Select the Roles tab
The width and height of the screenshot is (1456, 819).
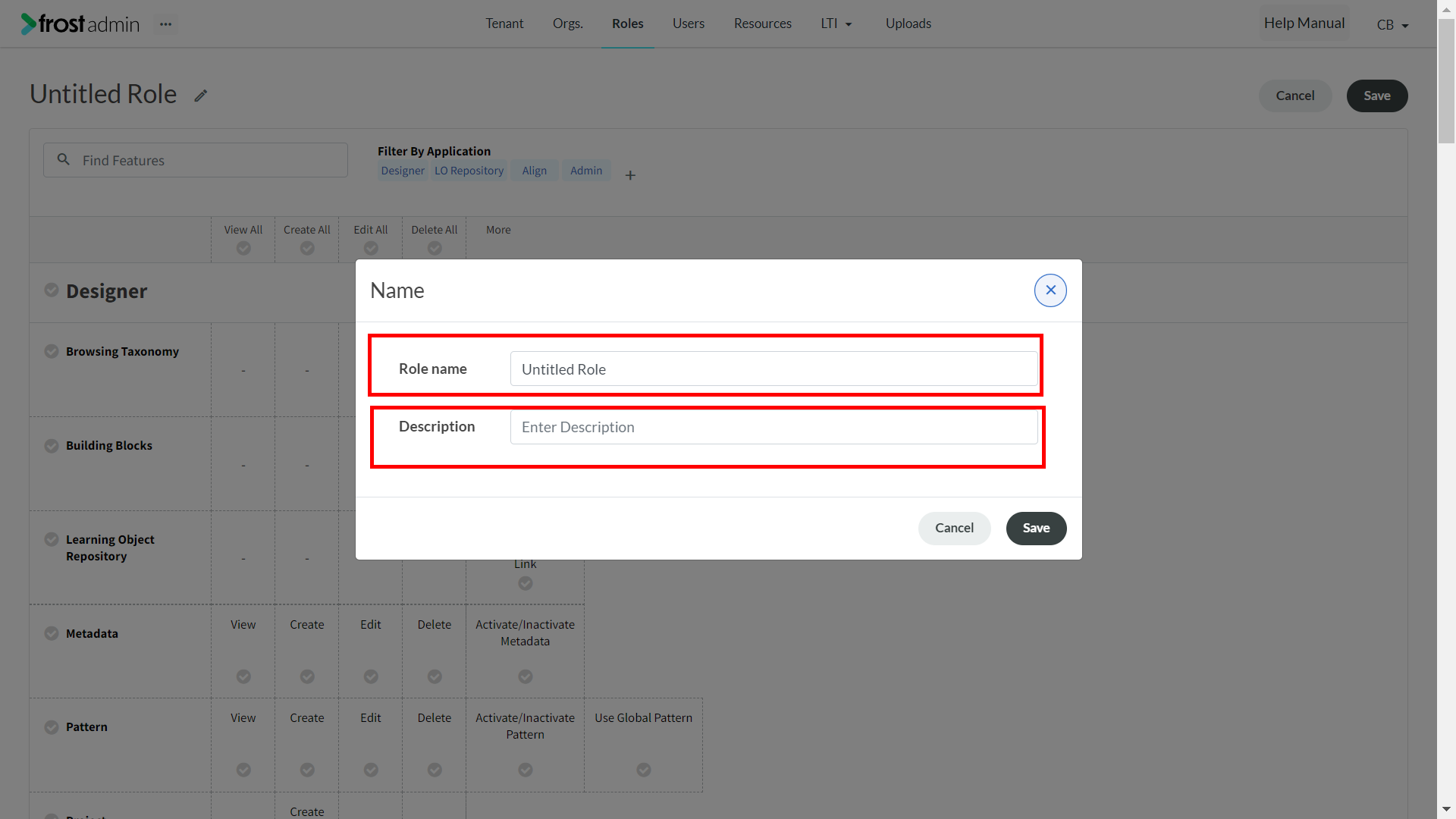click(628, 24)
